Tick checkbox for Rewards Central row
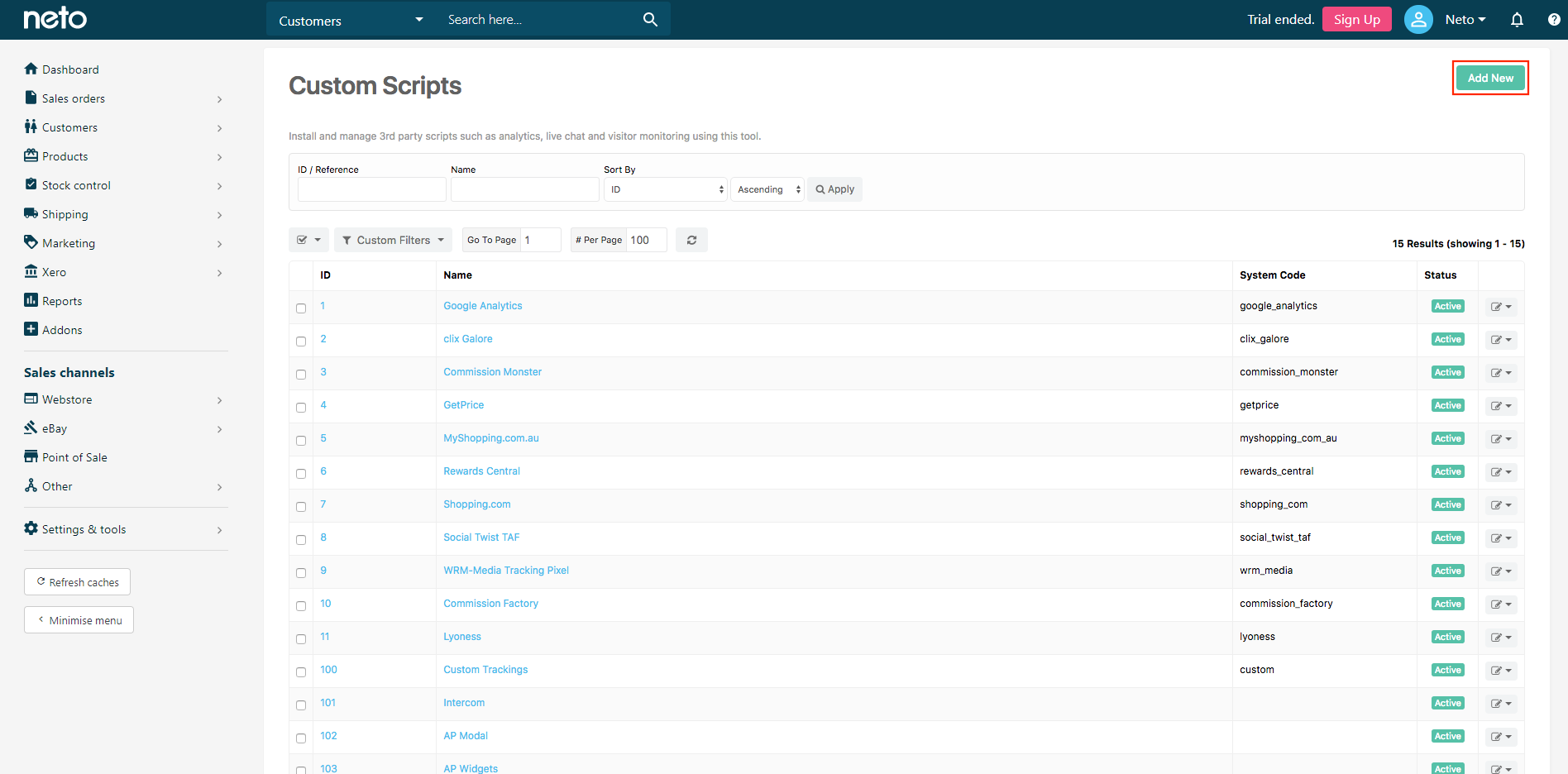This screenshot has width=1568, height=774. click(301, 474)
